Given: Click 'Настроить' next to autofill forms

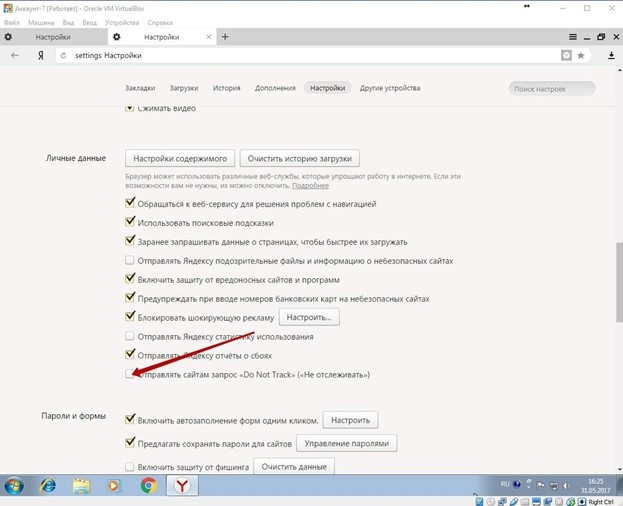Looking at the screenshot, I should [350, 420].
